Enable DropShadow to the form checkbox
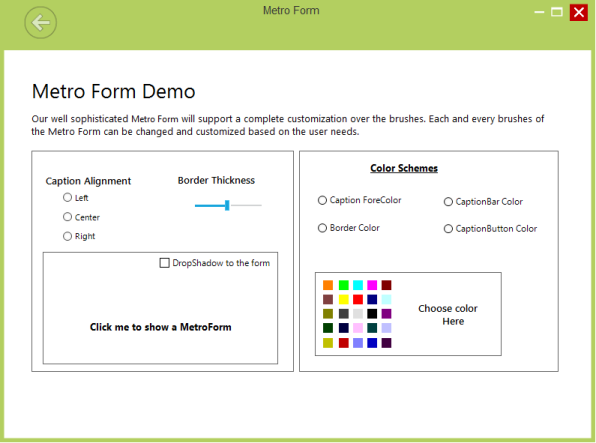Viewport: 596px width, 443px height. 164,263
